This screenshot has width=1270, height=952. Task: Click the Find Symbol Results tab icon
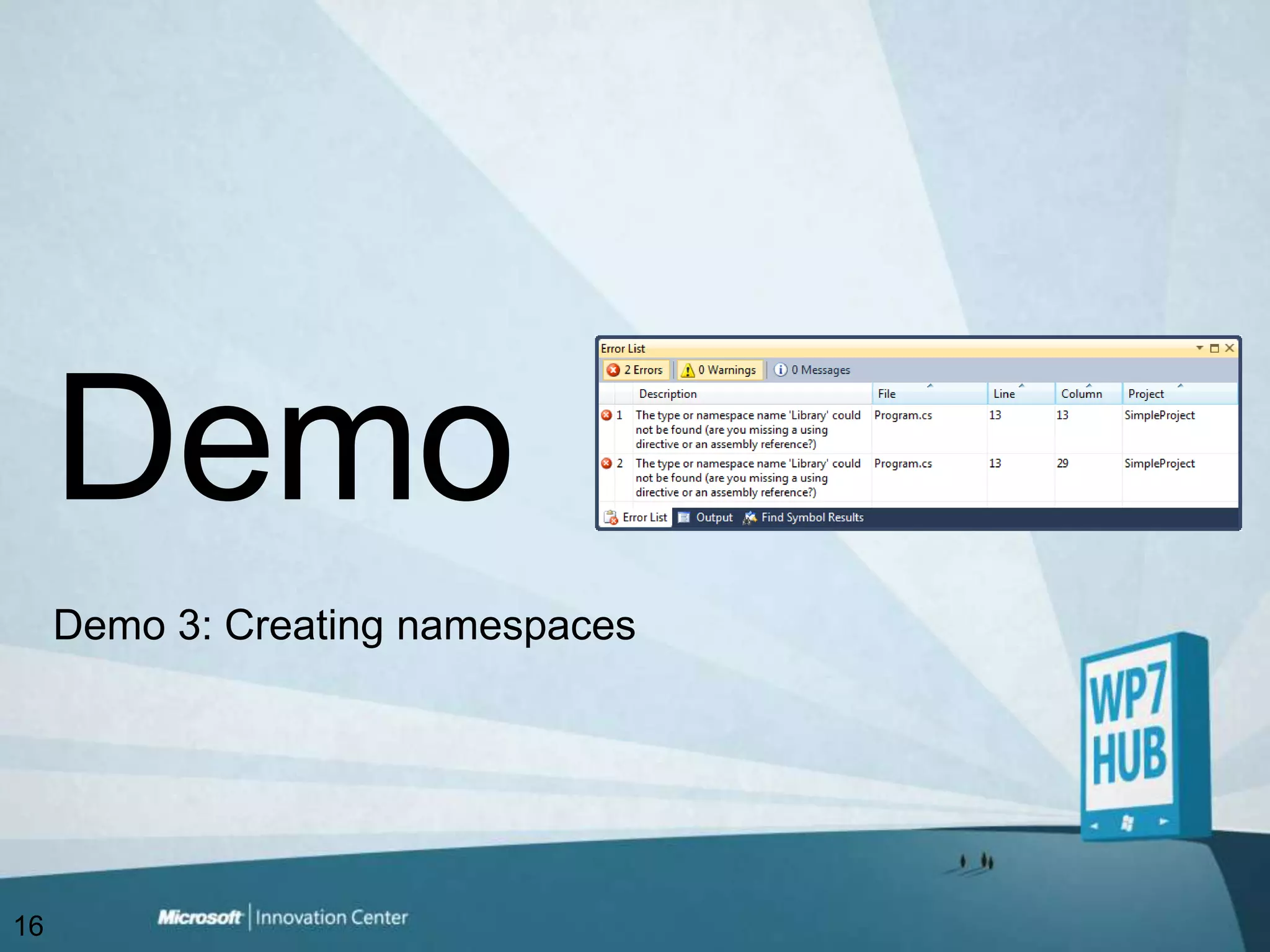(750, 518)
